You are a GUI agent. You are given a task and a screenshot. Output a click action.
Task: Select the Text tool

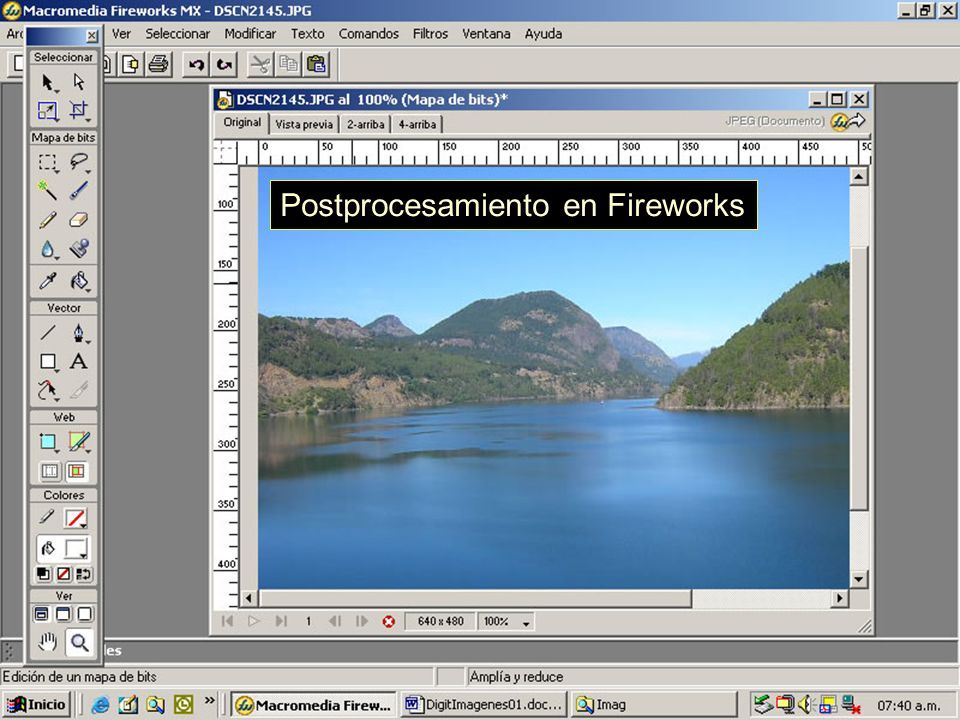point(78,362)
